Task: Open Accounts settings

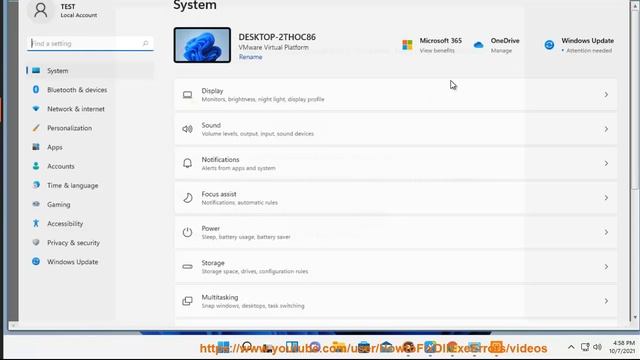Action: pyautogui.click(x=90, y=167)
